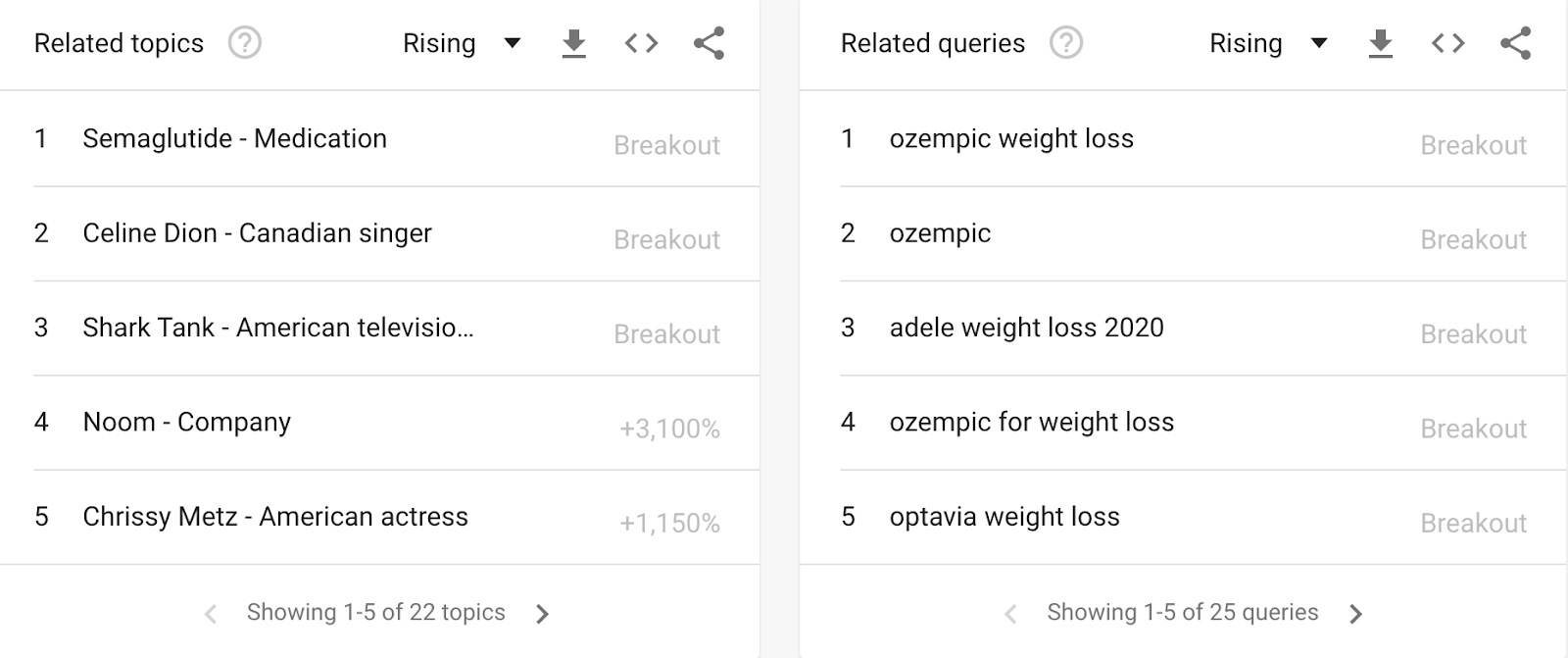Go to the next page of queries
1568x658 pixels.
(1356, 614)
